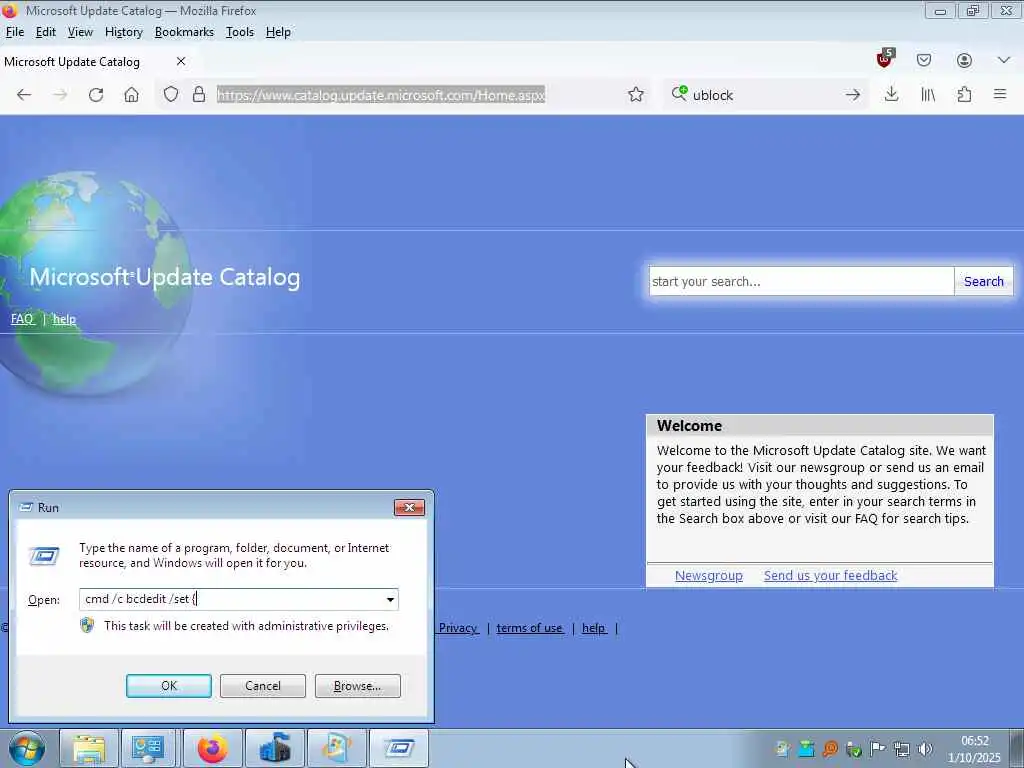This screenshot has width=1024, height=768.
Task: Expand the toolbar overflow chevron
Action: tap(1004, 60)
